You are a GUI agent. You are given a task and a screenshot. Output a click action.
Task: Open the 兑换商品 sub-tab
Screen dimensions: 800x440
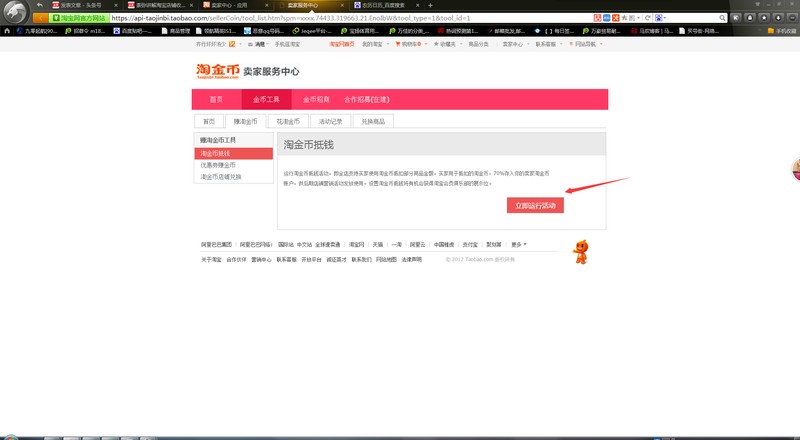click(373, 121)
